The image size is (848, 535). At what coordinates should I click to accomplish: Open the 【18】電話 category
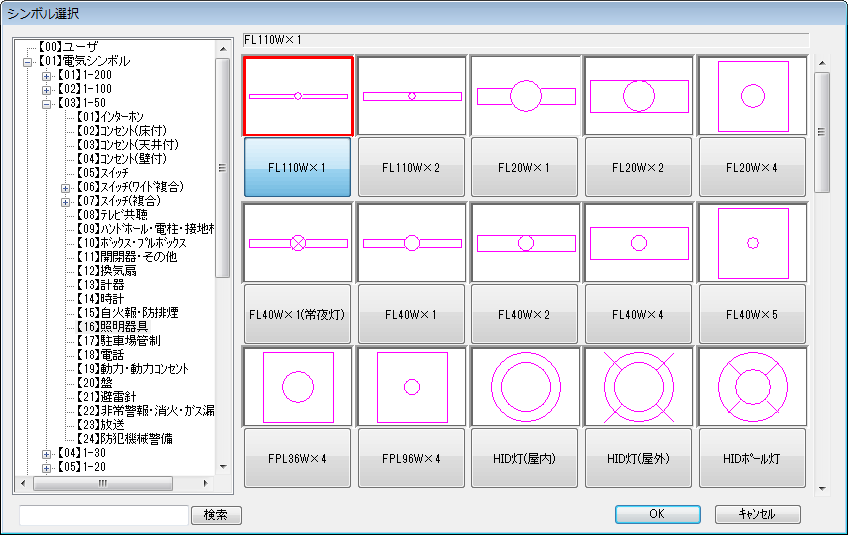(100, 355)
